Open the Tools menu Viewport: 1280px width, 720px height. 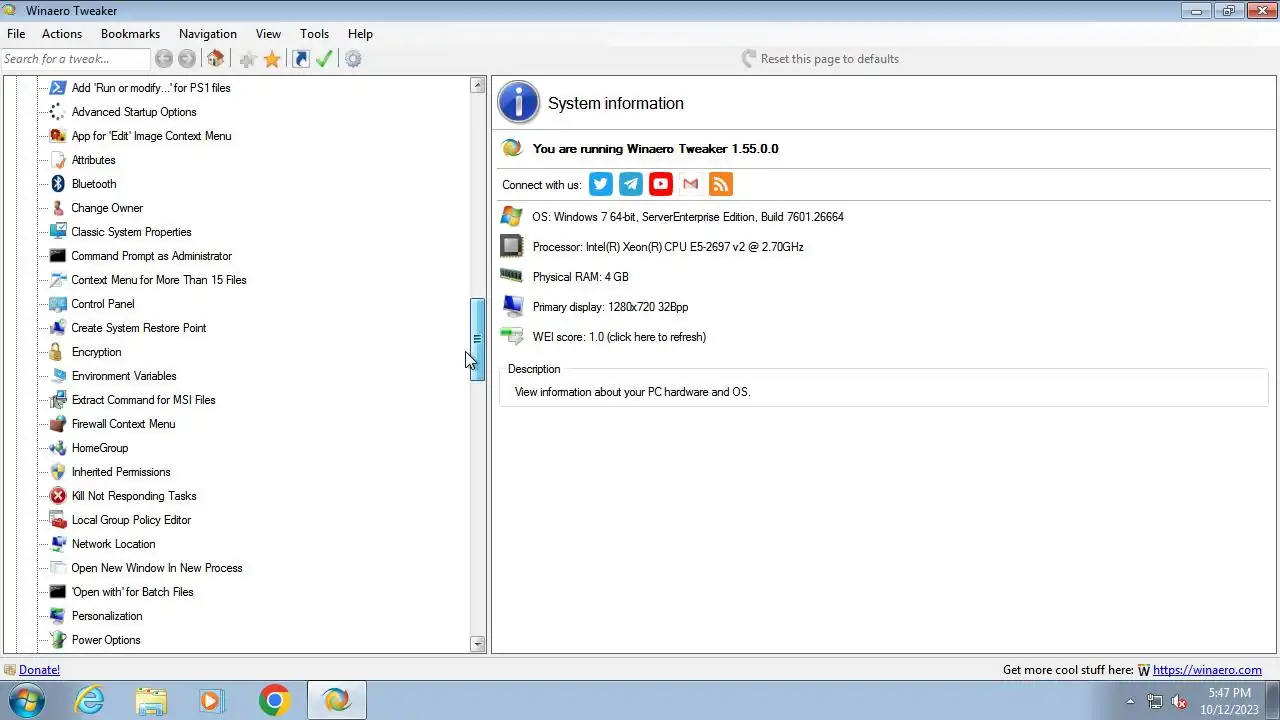click(314, 34)
